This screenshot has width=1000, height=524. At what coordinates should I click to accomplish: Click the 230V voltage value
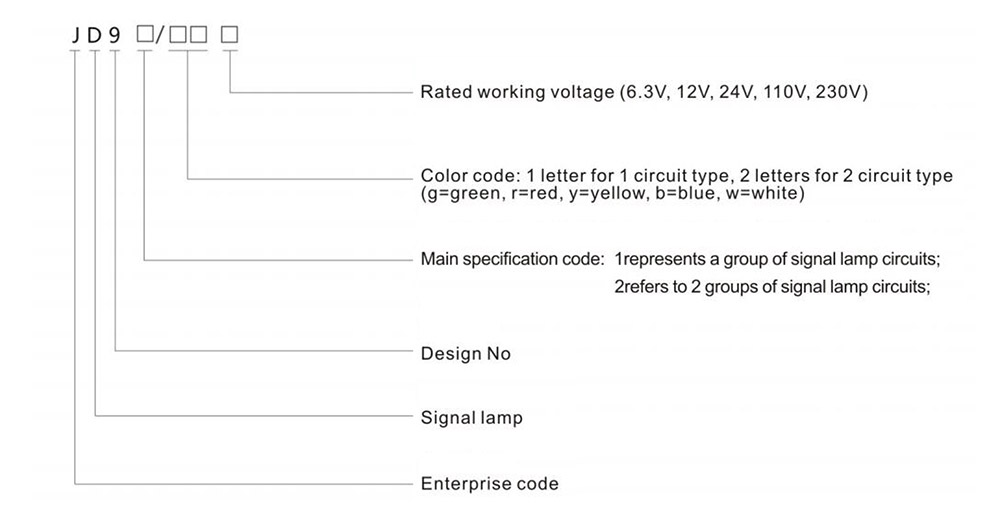click(842, 92)
